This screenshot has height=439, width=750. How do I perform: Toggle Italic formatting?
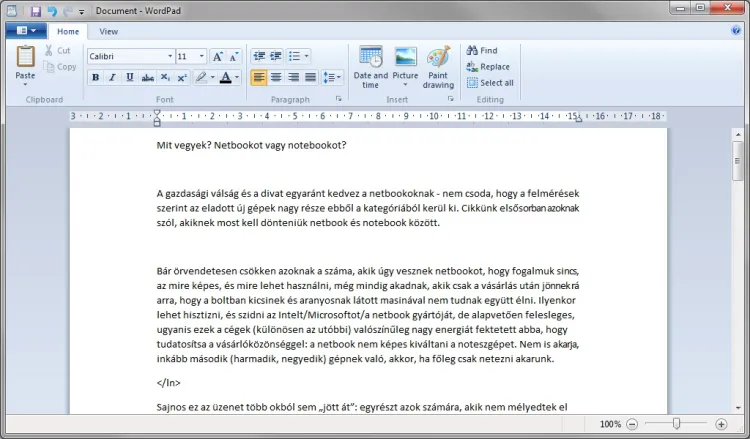point(112,77)
